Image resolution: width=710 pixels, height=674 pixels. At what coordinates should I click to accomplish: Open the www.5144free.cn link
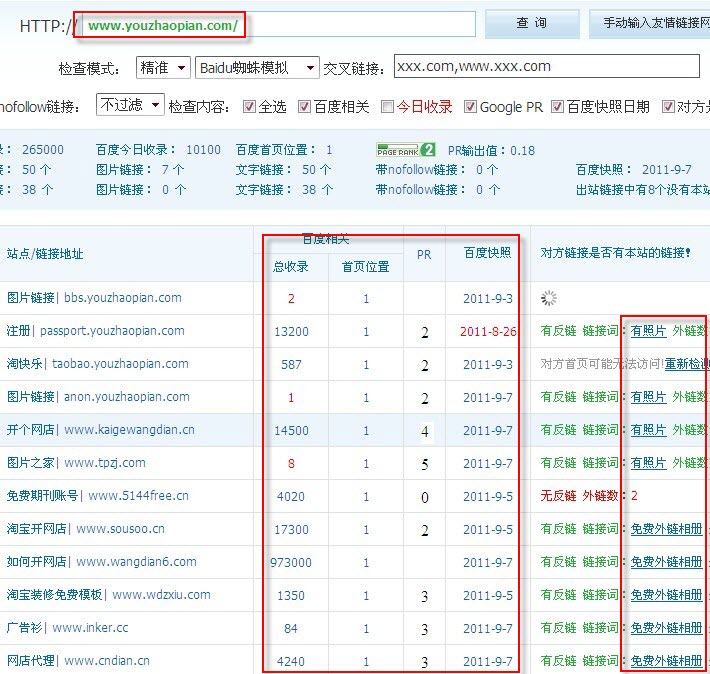click(x=139, y=496)
